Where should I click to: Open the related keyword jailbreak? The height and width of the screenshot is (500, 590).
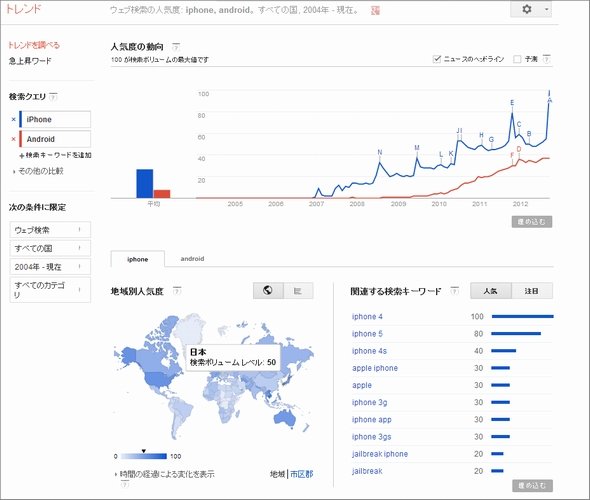[x=367, y=471]
